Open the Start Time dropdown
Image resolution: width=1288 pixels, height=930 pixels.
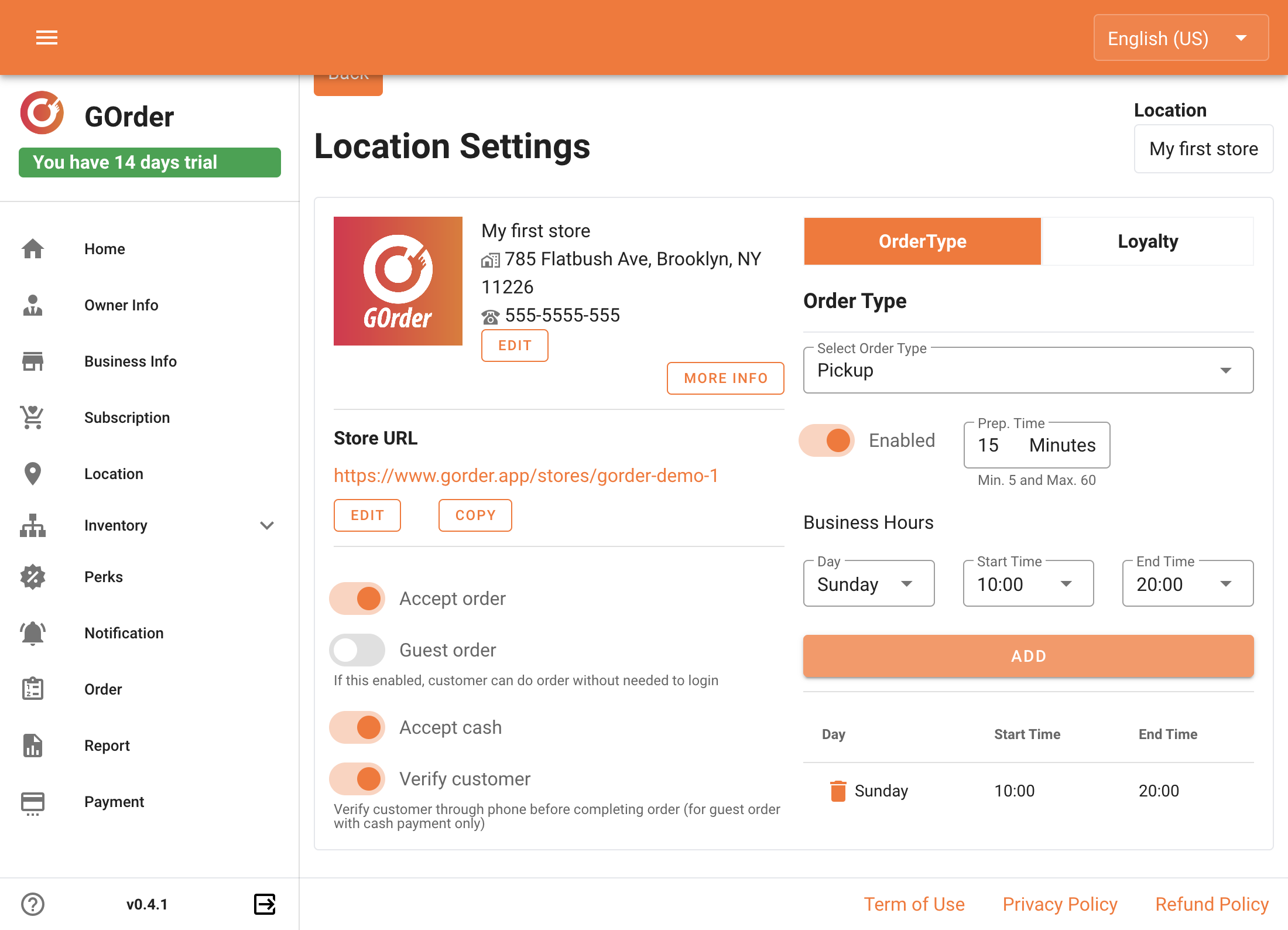click(x=1028, y=583)
